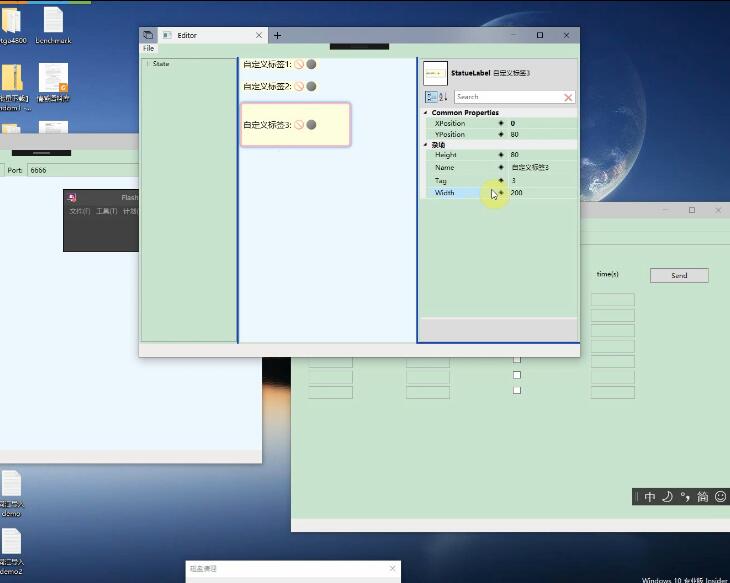The image size is (730, 583).
Task: Select the XPosition property name
Action: (450, 123)
